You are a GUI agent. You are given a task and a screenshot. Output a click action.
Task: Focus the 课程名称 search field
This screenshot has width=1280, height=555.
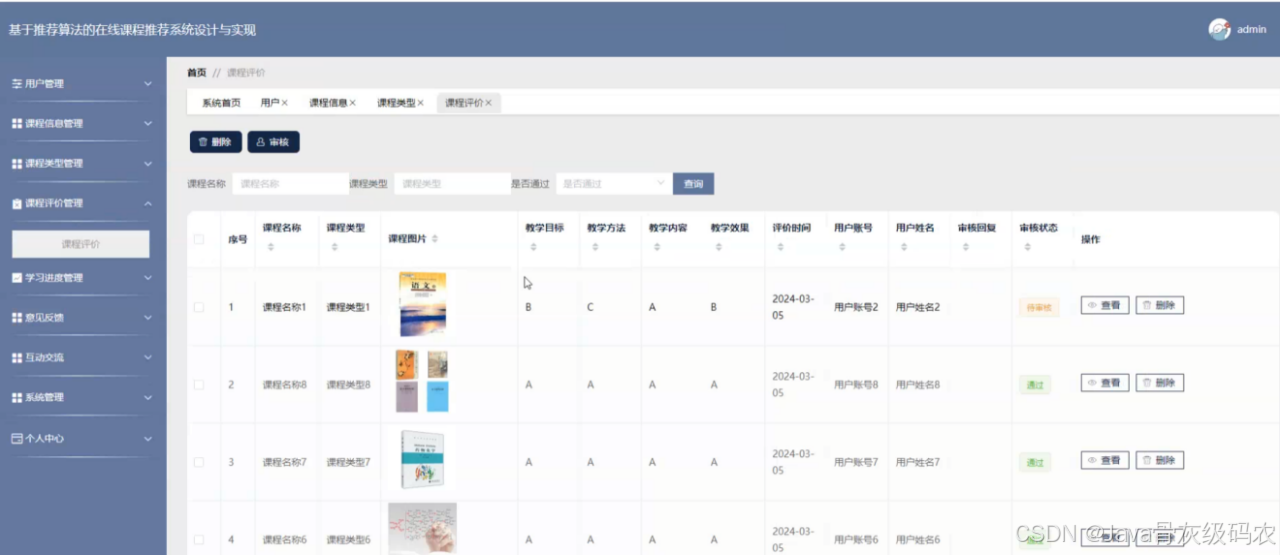290,184
